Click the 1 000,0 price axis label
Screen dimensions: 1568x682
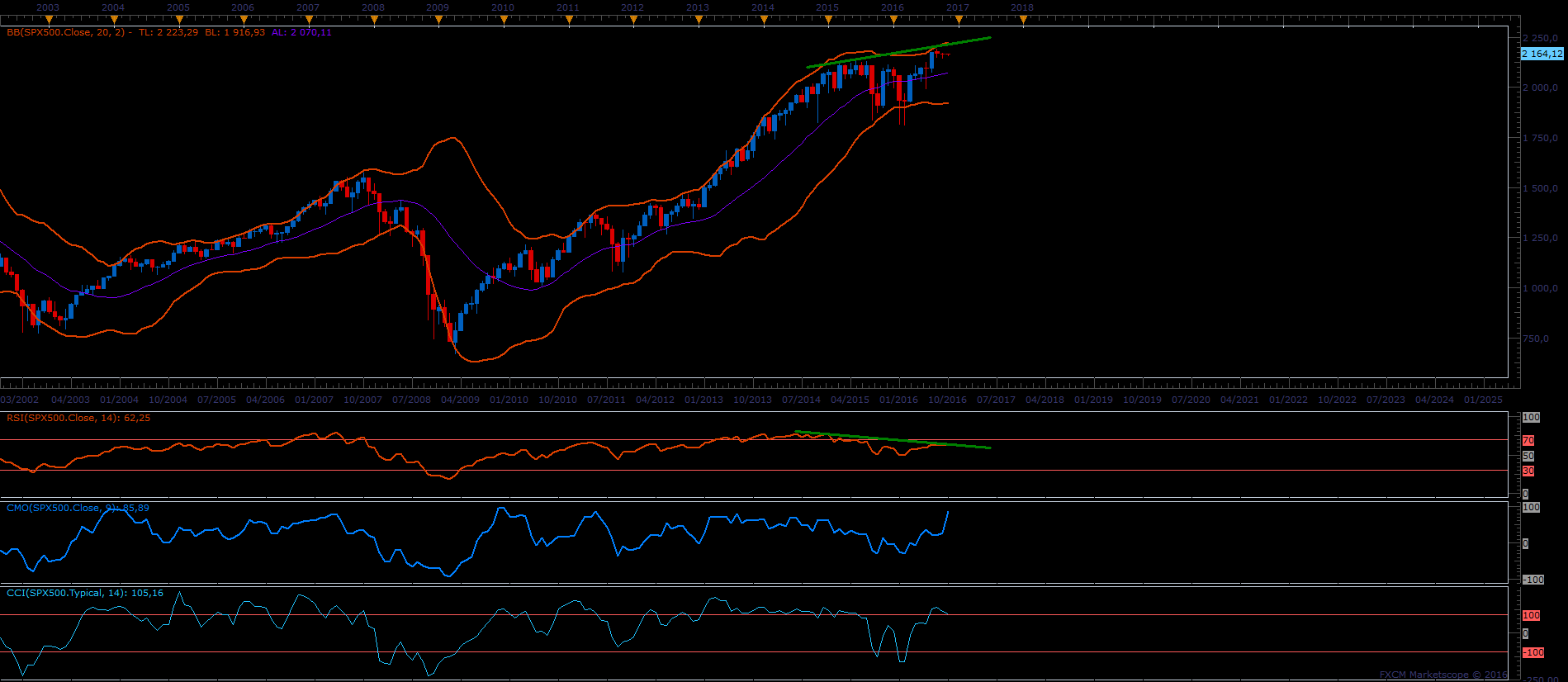click(x=1542, y=288)
